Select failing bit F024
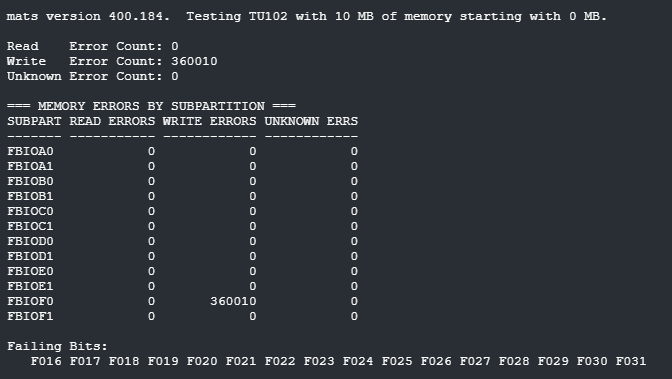 (358, 361)
